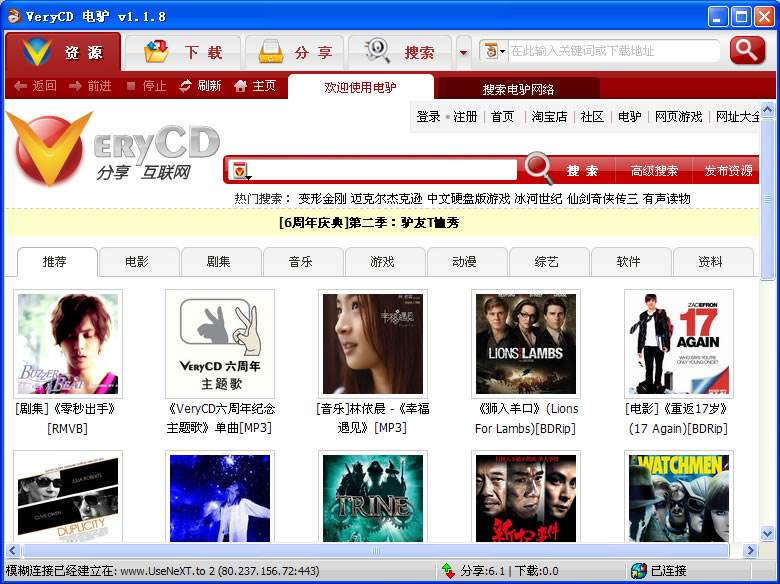Image resolution: width=780 pixels, height=584 pixels.
Task: Switch to the 搜索电驴网络 tab
Action: [518, 89]
